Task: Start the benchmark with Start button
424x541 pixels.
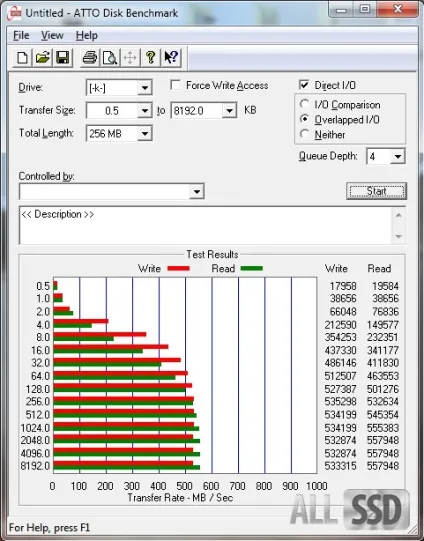Action: (x=376, y=191)
